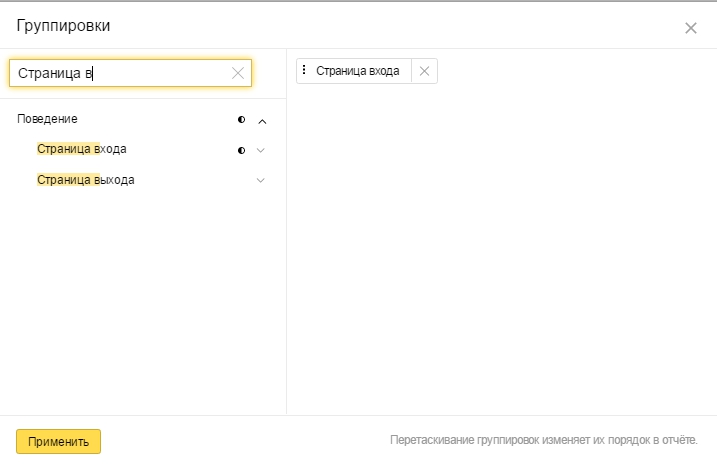Click the drag handle on Страница входа chip
The width and height of the screenshot is (717, 466).
click(x=304, y=70)
